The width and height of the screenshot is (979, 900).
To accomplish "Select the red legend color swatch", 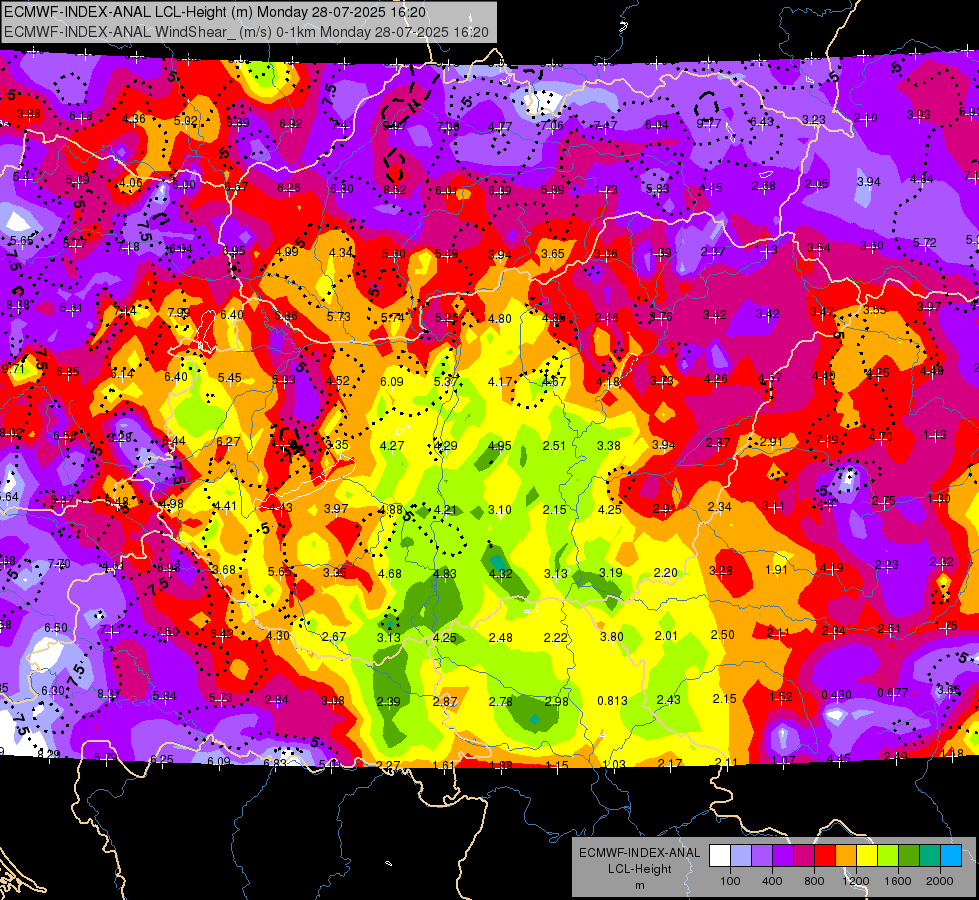I will tap(825, 856).
